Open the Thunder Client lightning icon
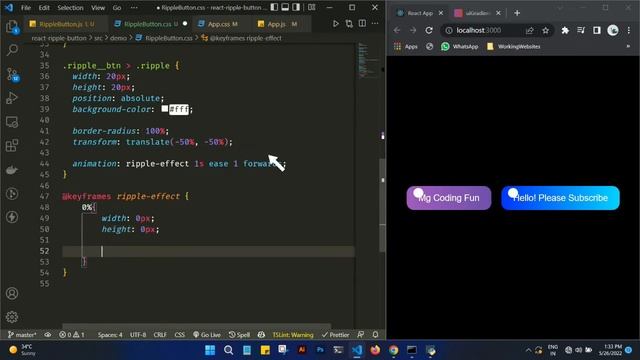This screenshot has height=360, width=640. point(12,217)
